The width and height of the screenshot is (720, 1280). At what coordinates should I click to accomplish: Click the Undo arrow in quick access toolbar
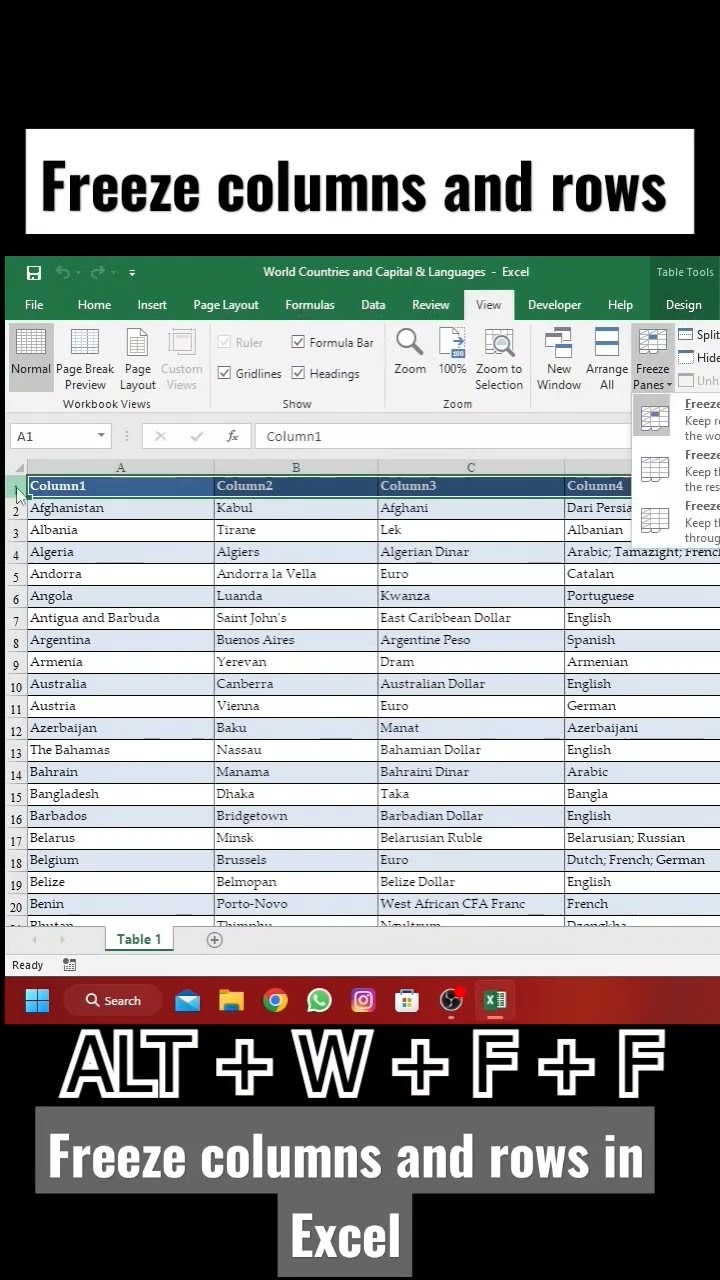point(63,272)
